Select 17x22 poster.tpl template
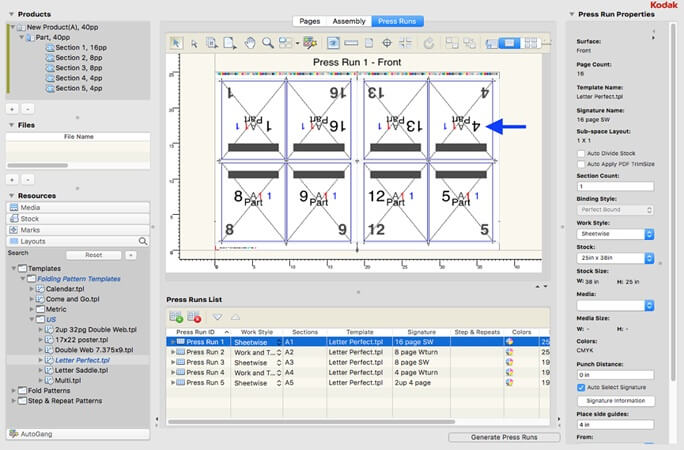684x450 pixels. point(81,340)
